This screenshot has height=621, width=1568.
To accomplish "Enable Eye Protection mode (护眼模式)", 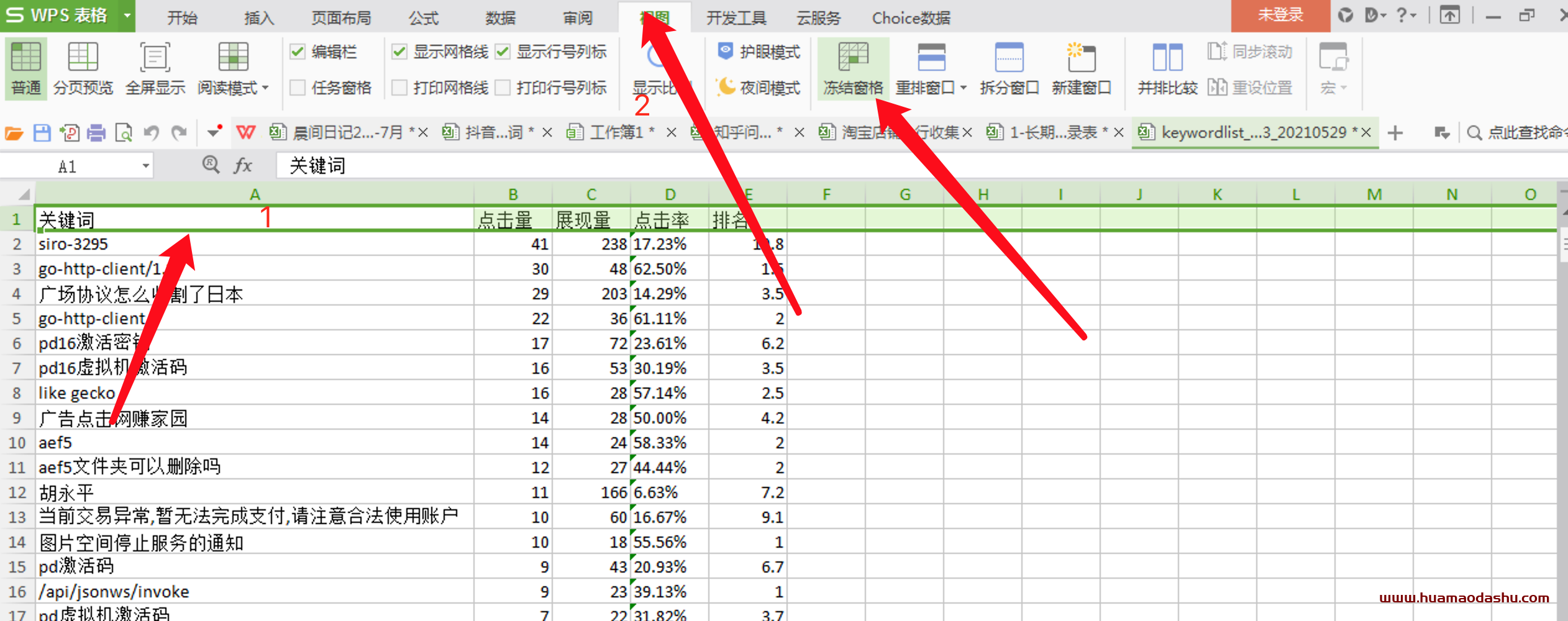I will click(x=759, y=52).
